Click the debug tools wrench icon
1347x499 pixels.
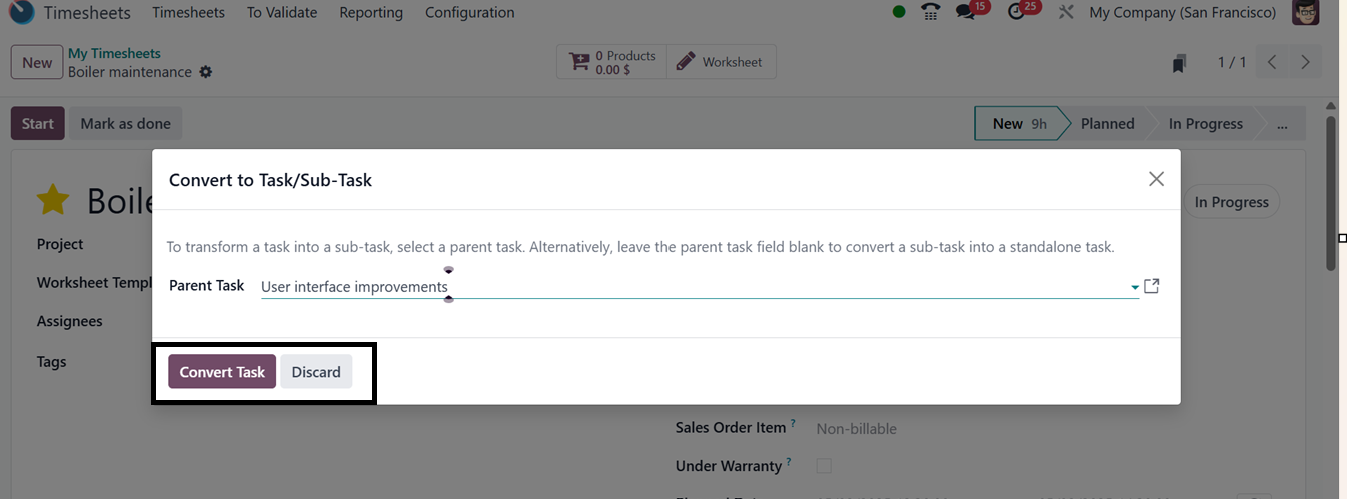(1066, 13)
